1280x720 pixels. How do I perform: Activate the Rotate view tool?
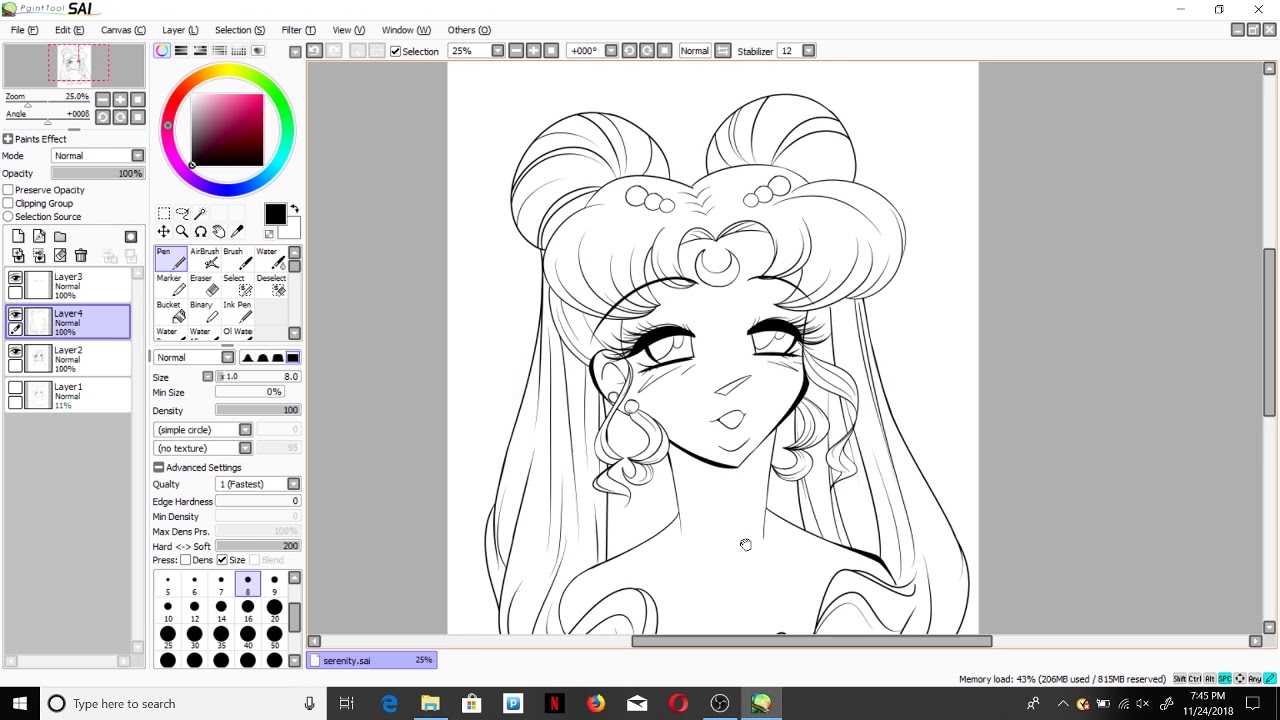[x=200, y=231]
